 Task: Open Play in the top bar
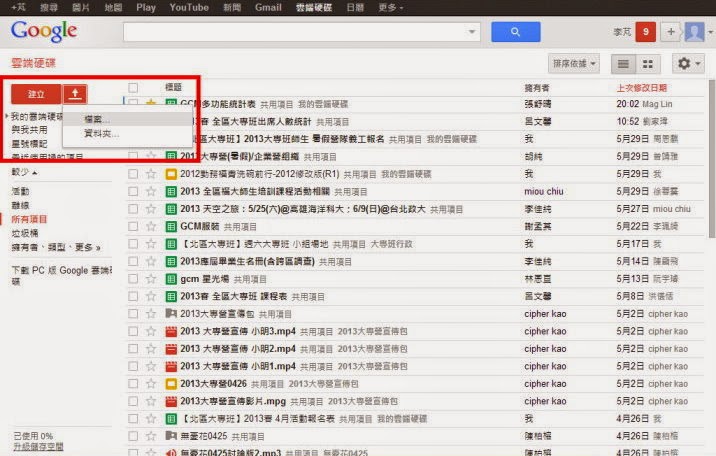tap(146, 7)
